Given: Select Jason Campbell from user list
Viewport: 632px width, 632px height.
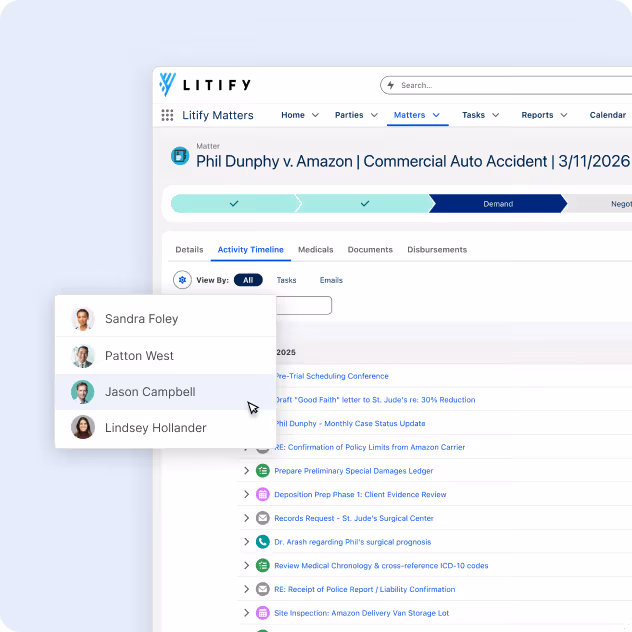Looking at the screenshot, I should 165,392.
